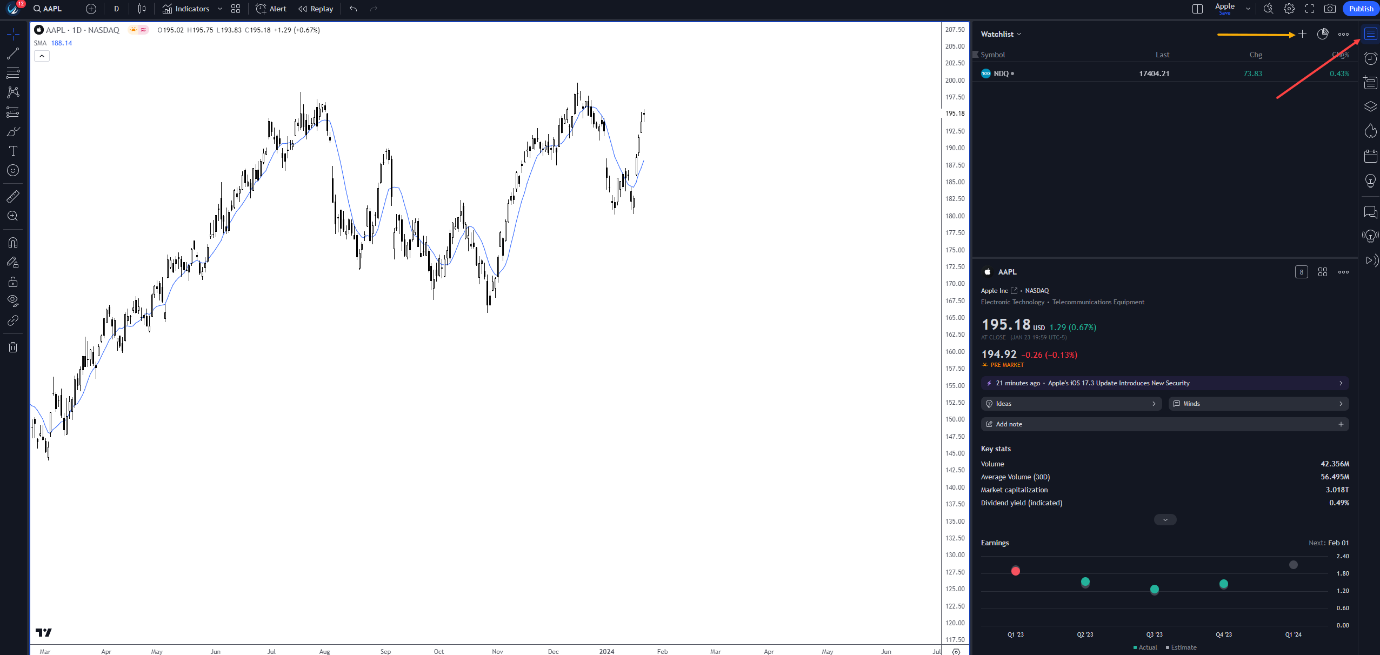
Task: Start bar Replay mode
Action: click(x=316, y=8)
